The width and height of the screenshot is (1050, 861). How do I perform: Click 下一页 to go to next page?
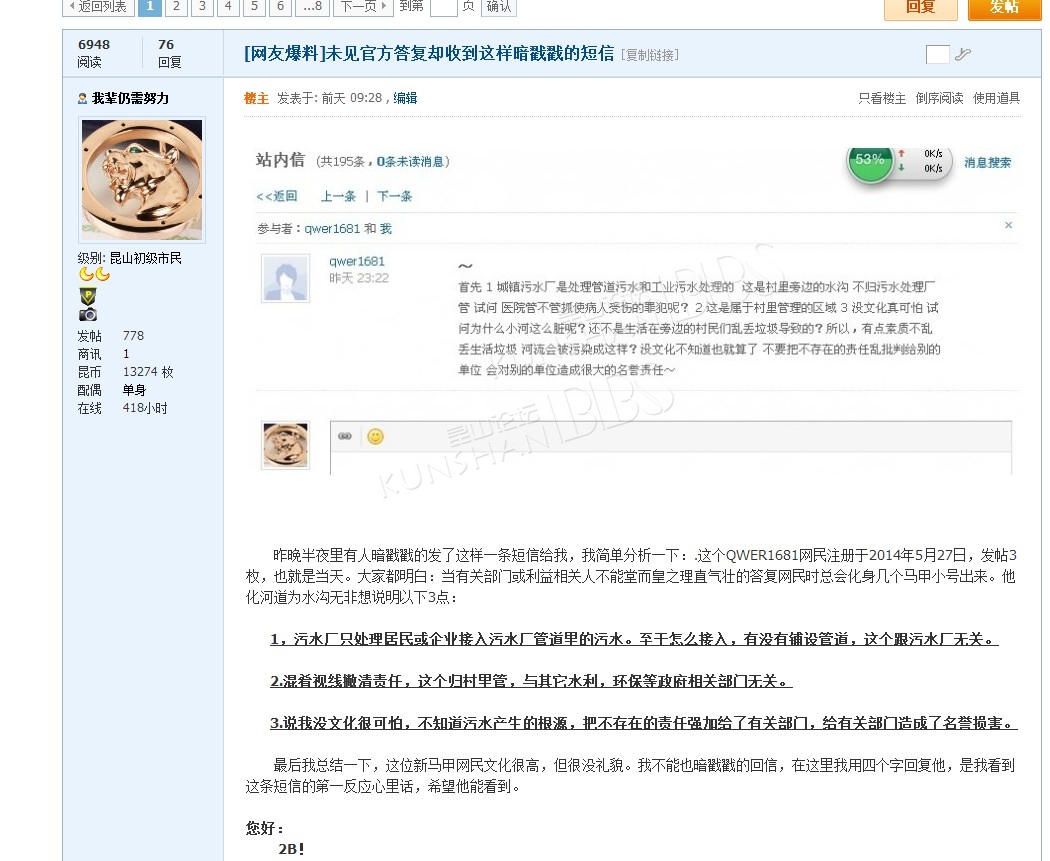[364, 7]
